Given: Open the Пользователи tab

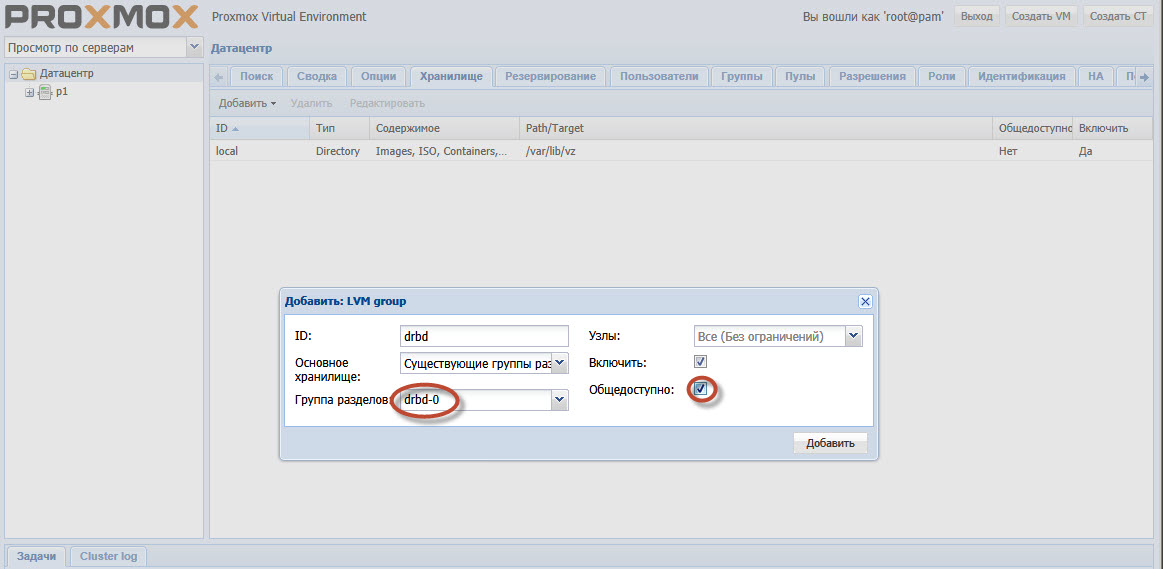Looking at the screenshot, I should tap(659, 76).
